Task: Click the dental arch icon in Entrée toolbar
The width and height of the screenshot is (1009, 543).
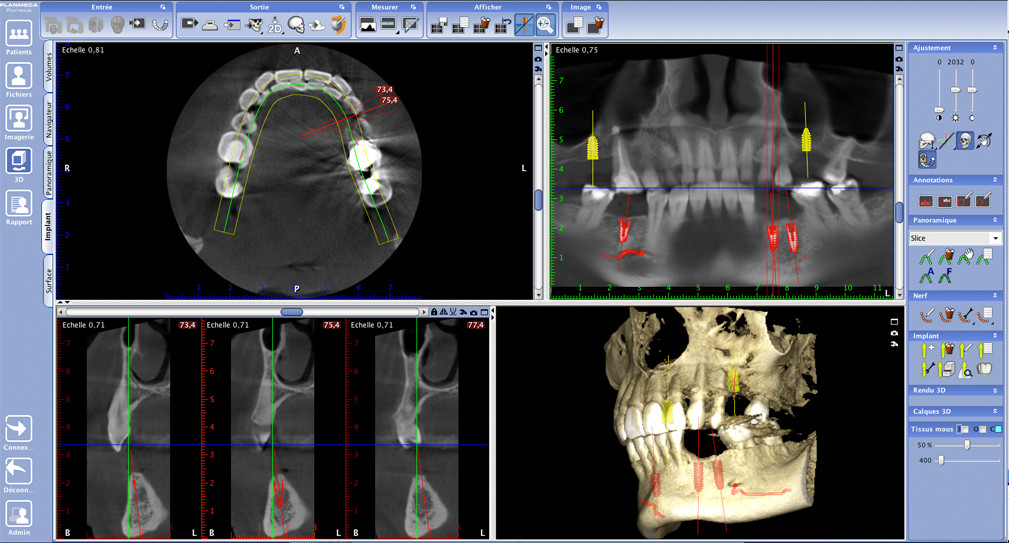Action: [x=160, y=24]
